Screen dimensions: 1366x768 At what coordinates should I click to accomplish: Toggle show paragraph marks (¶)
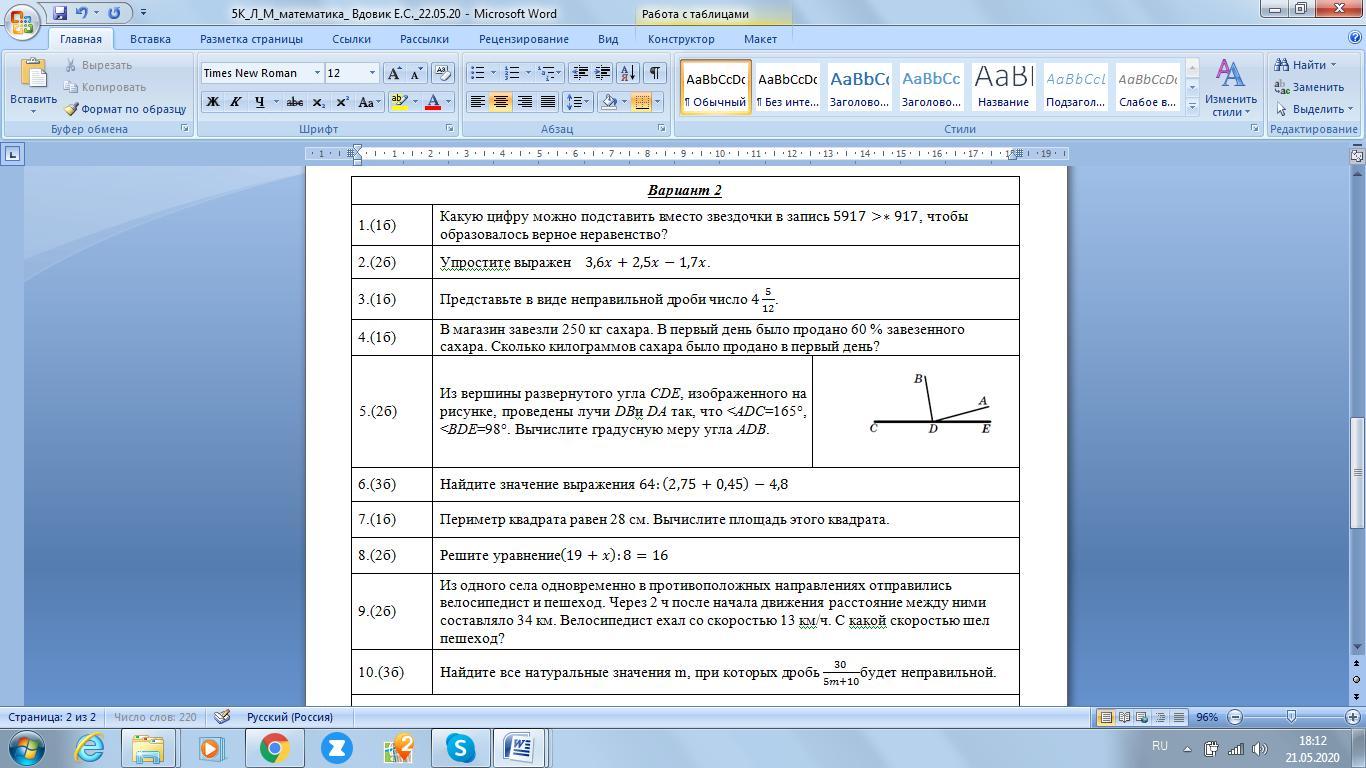pos(654,73)
